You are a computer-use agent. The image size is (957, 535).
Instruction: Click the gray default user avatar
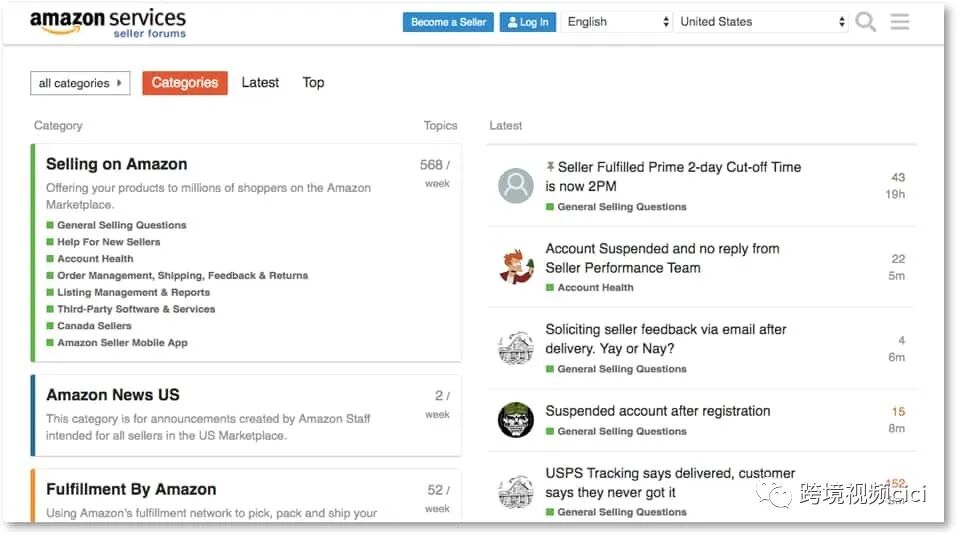(x=516, y=185)
